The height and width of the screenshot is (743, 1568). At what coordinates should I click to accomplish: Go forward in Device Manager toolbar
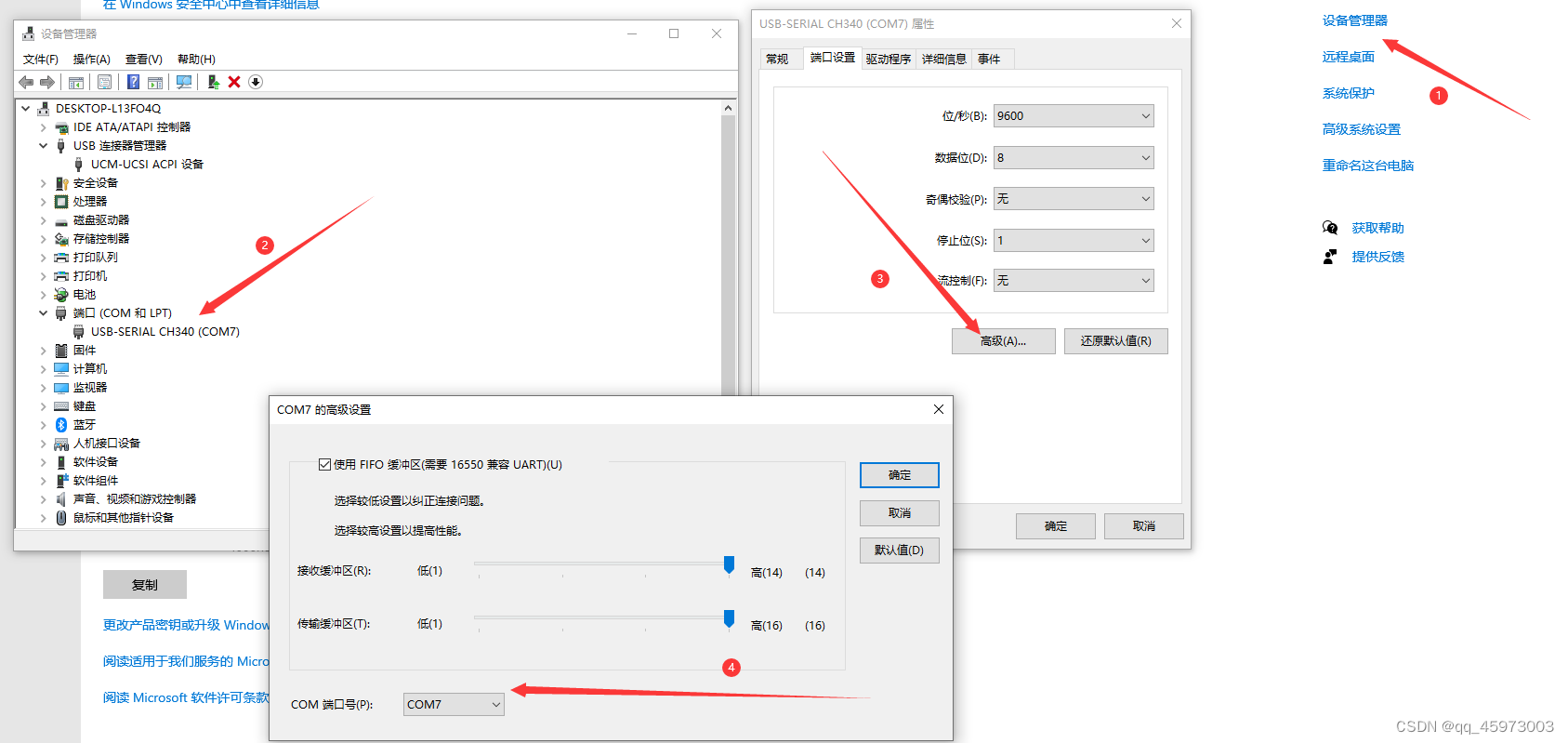click(x=47, y=82)
